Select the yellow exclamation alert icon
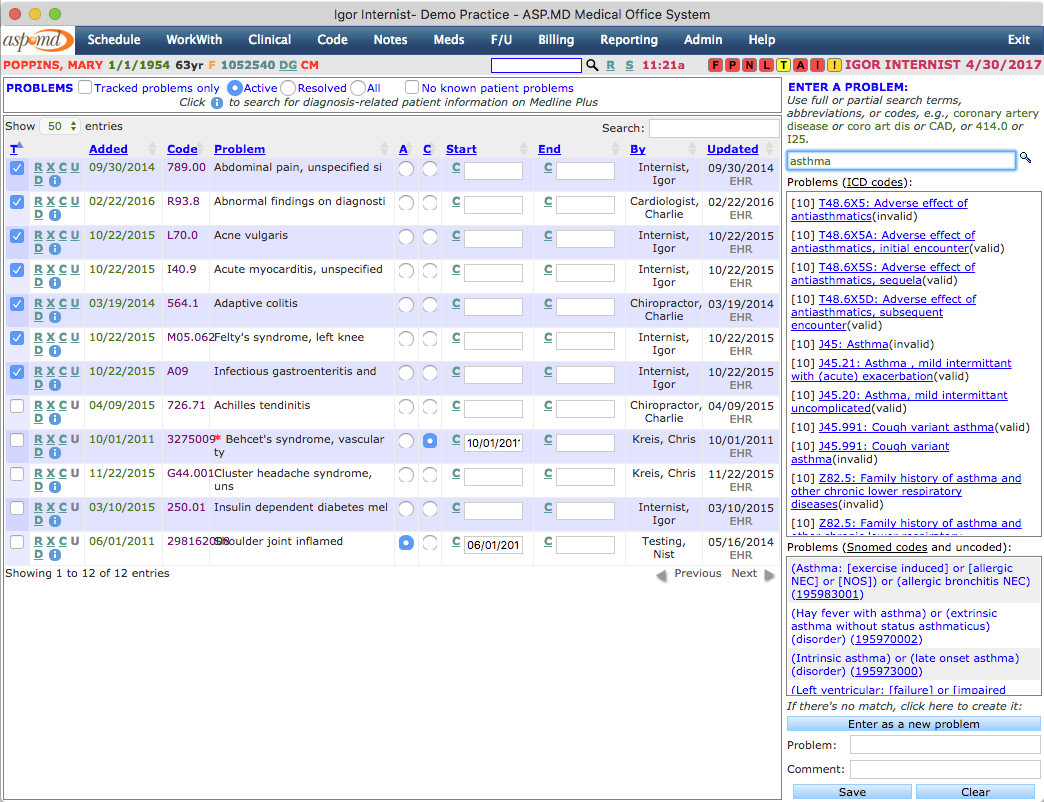The image size is (1044, 802). tap(834, 64)
